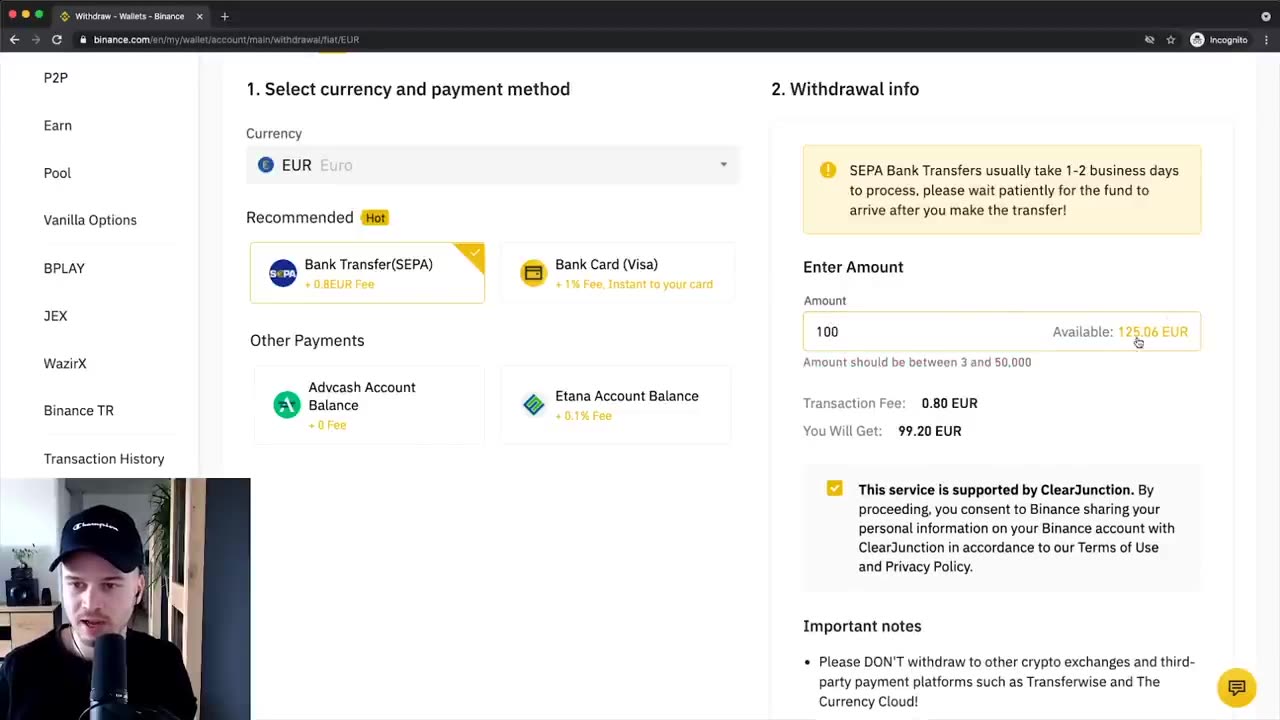The height and width of the screenshot is (720, 1280).
Task: Select Bank Transfer(SEPA) payment method
Action: [367, 273]
